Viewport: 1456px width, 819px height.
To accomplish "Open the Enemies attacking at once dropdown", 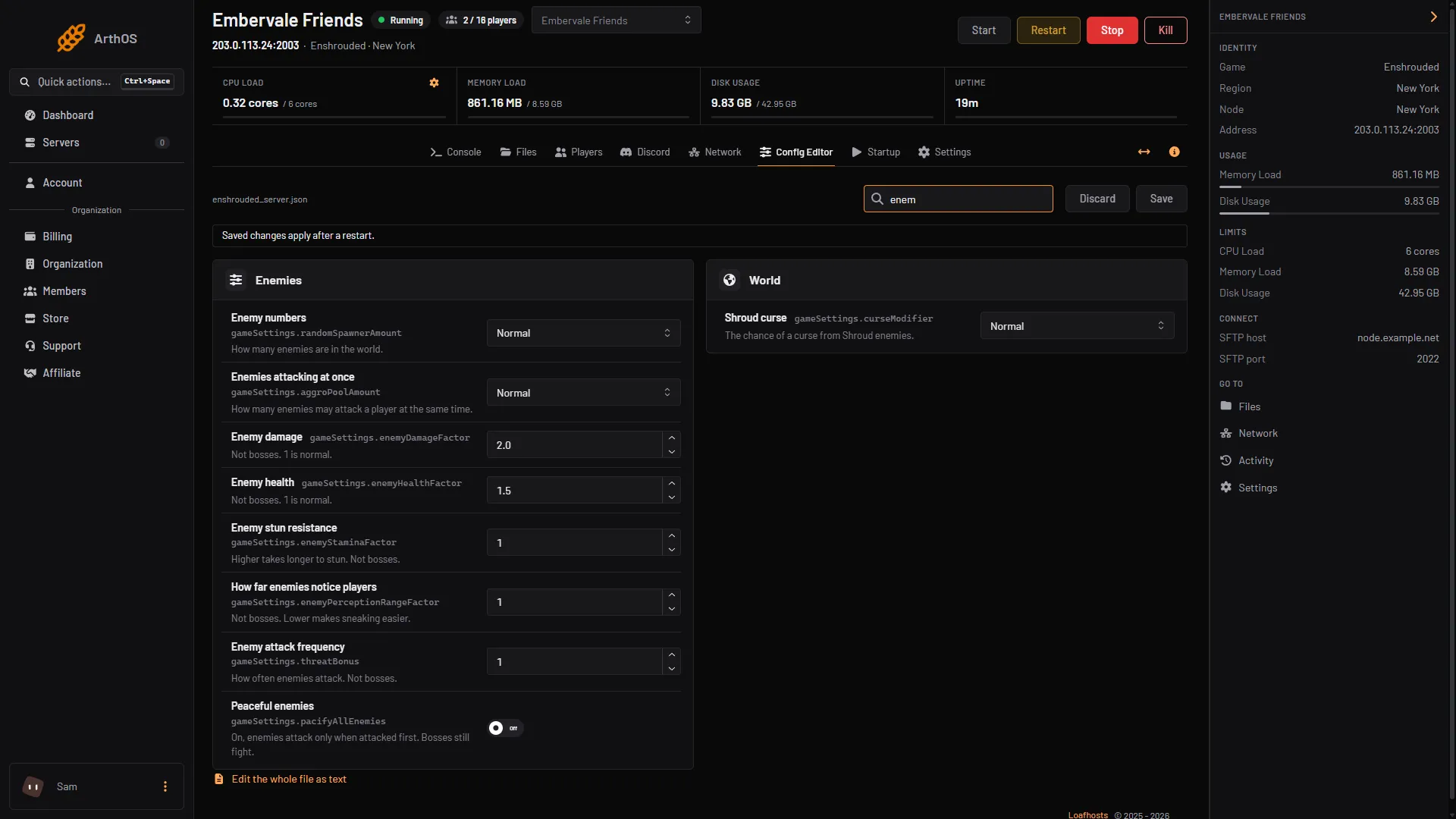I will point(583,393).
